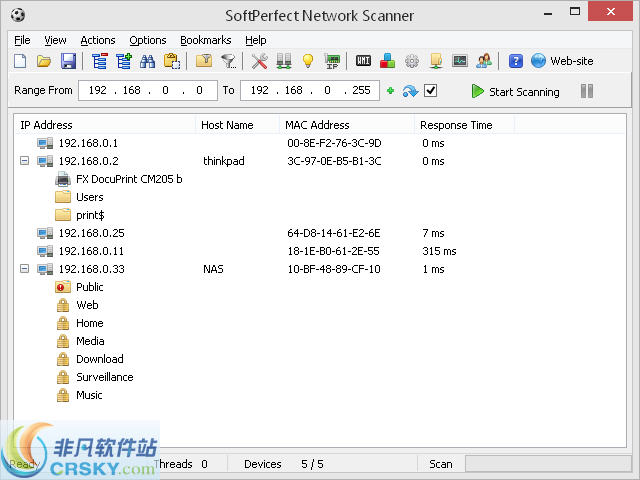Sort by MAC Address column header
The height and width of the screenshot is (480, 640).
coord(347,125)
